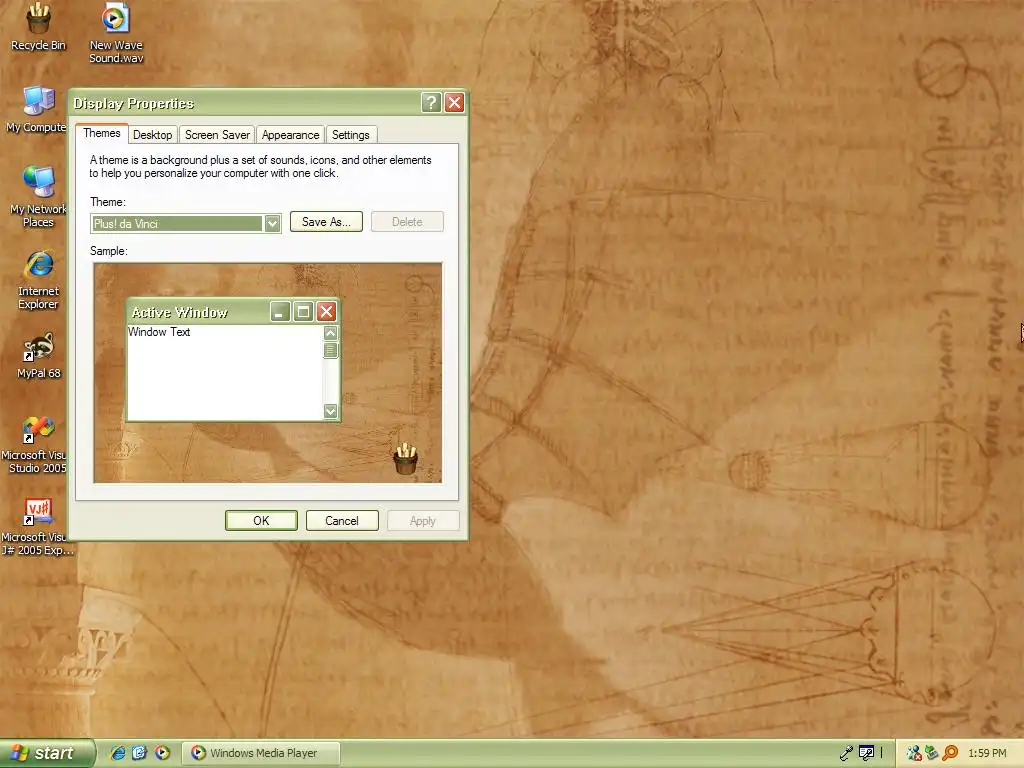1024x768 pixels.
Task: Click the sample Active Window minimize button
Action: (x=280, y=312)
